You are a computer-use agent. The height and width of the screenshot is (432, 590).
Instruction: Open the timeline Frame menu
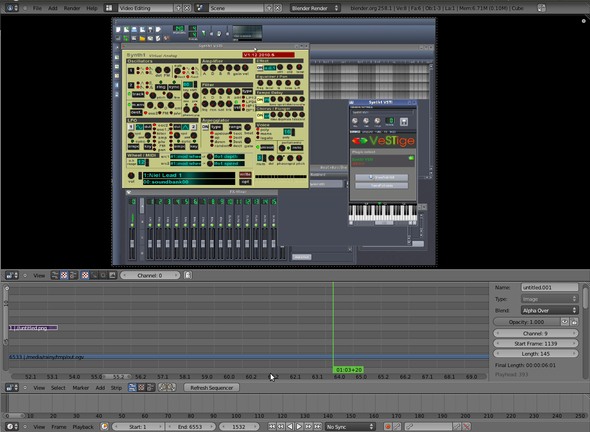tap(59, 427)
